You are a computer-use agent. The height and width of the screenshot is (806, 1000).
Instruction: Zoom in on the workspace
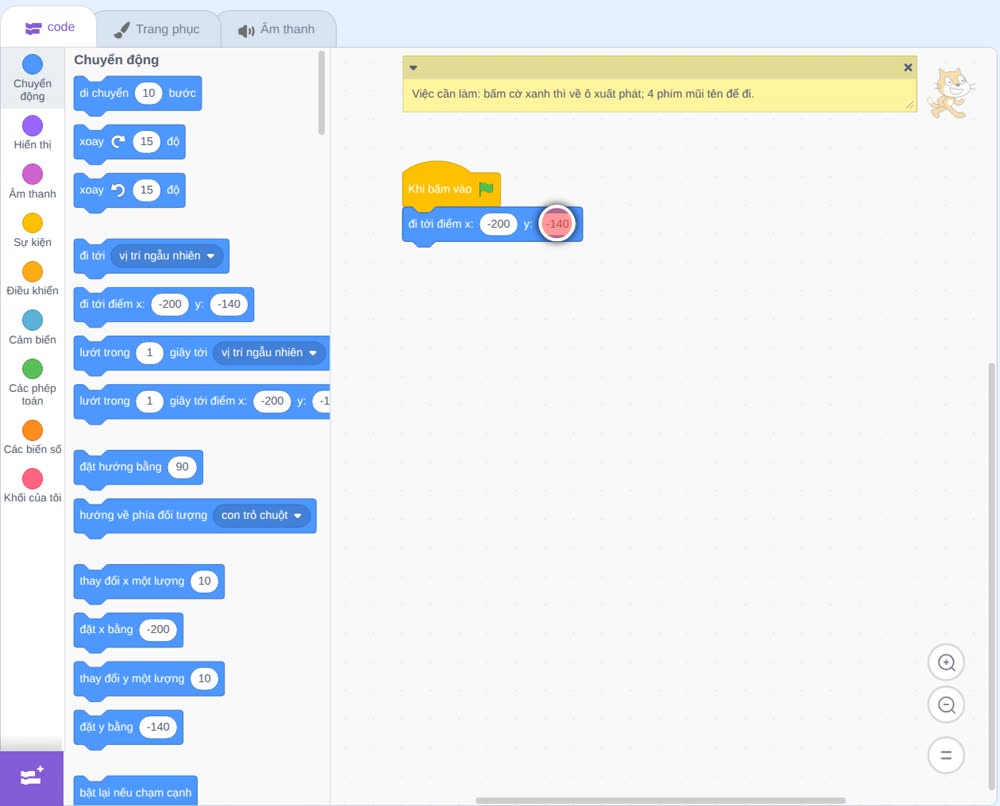946,663
